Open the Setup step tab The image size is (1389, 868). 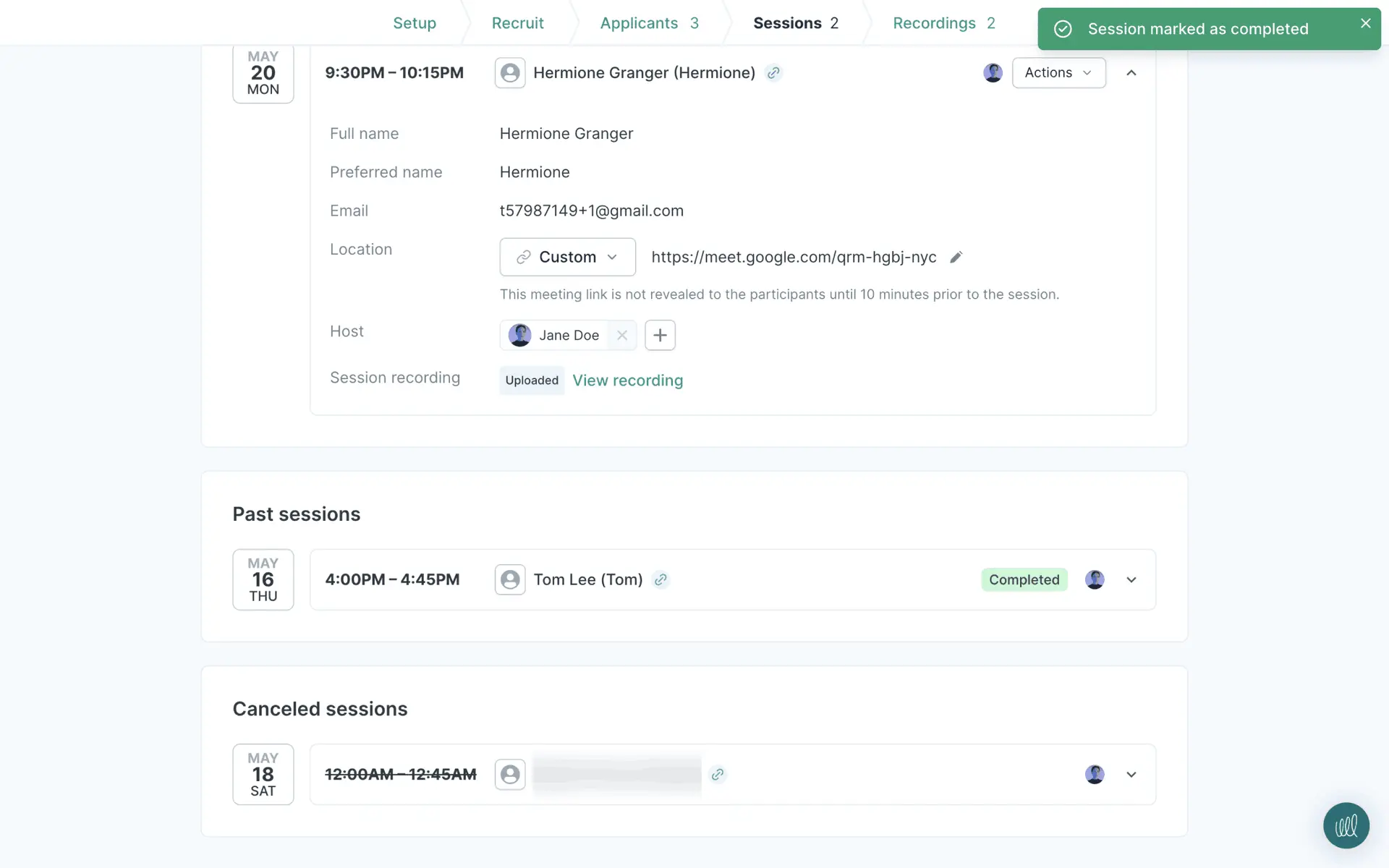pyautogui.click(x=415, y=23)
